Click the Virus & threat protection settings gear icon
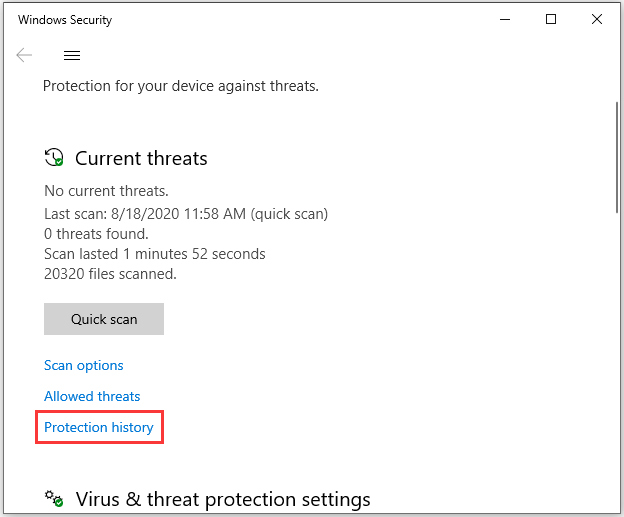 coord(54,499)
